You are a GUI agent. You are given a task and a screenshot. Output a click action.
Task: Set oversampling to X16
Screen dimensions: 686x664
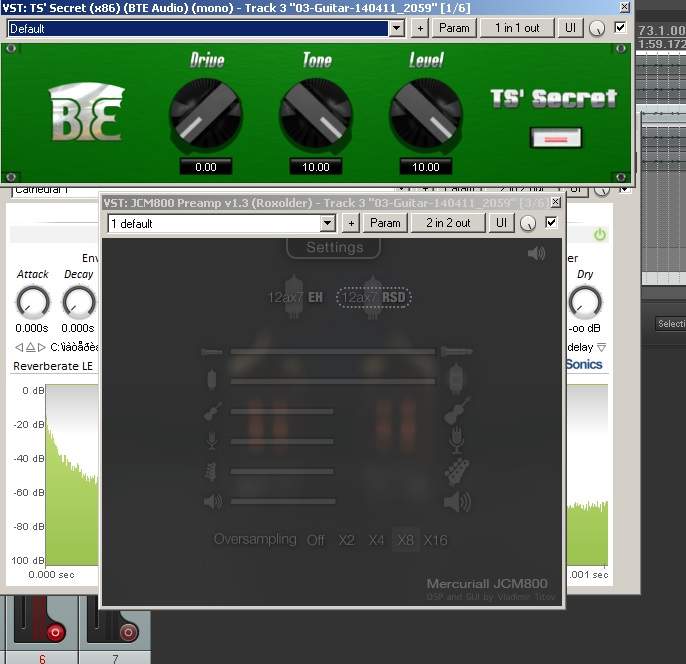[x=435, y=540]
